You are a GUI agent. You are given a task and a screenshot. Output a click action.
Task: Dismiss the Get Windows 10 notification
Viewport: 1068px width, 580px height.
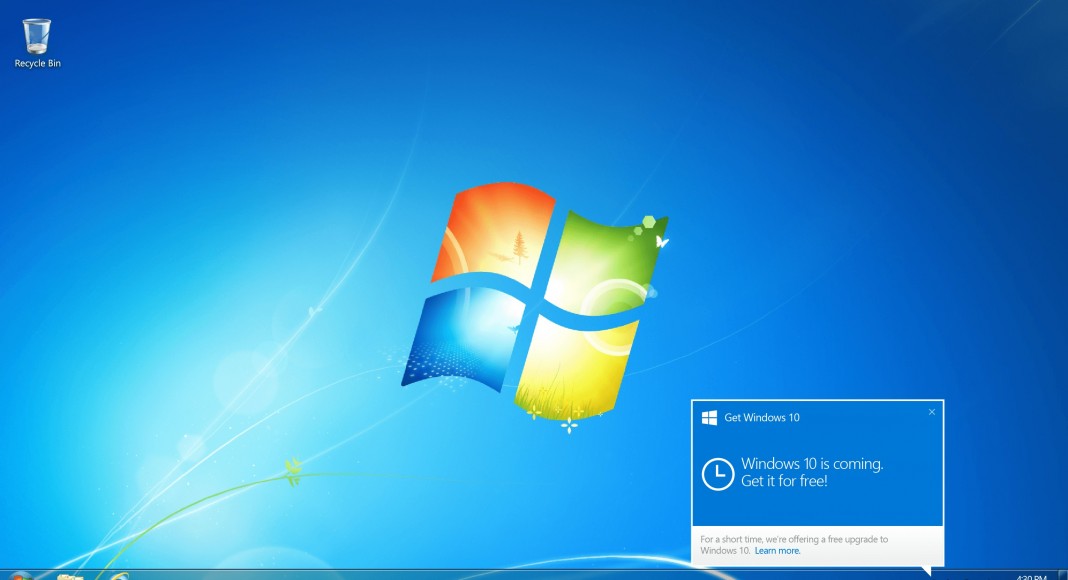tap(932, 412)
